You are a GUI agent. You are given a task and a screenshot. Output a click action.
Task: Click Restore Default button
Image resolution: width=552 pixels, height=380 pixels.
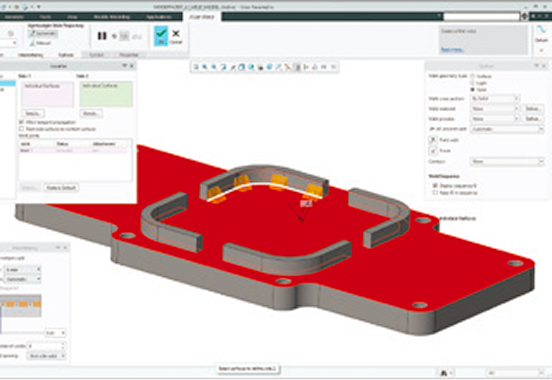point(61,188)
